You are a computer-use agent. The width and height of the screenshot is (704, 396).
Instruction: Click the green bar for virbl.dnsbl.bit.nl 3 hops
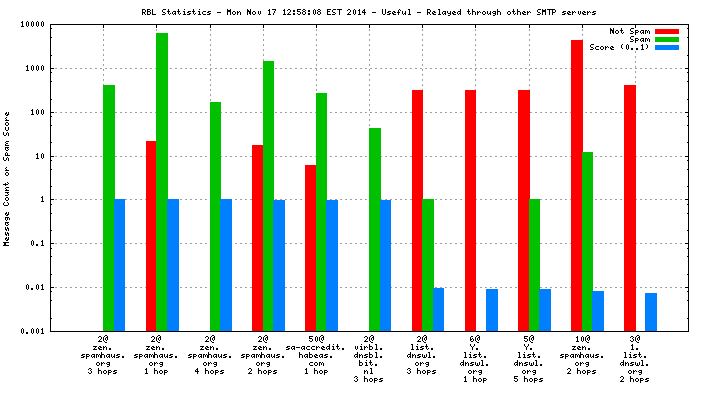(x=375, y=230)
